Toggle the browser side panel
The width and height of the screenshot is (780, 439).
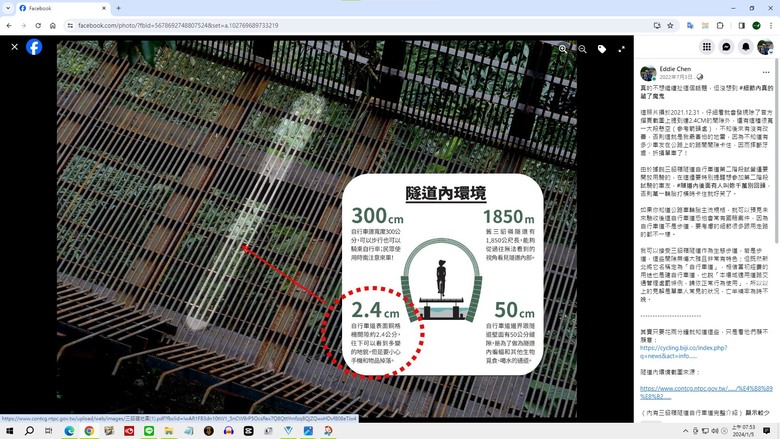pos(741,25)
